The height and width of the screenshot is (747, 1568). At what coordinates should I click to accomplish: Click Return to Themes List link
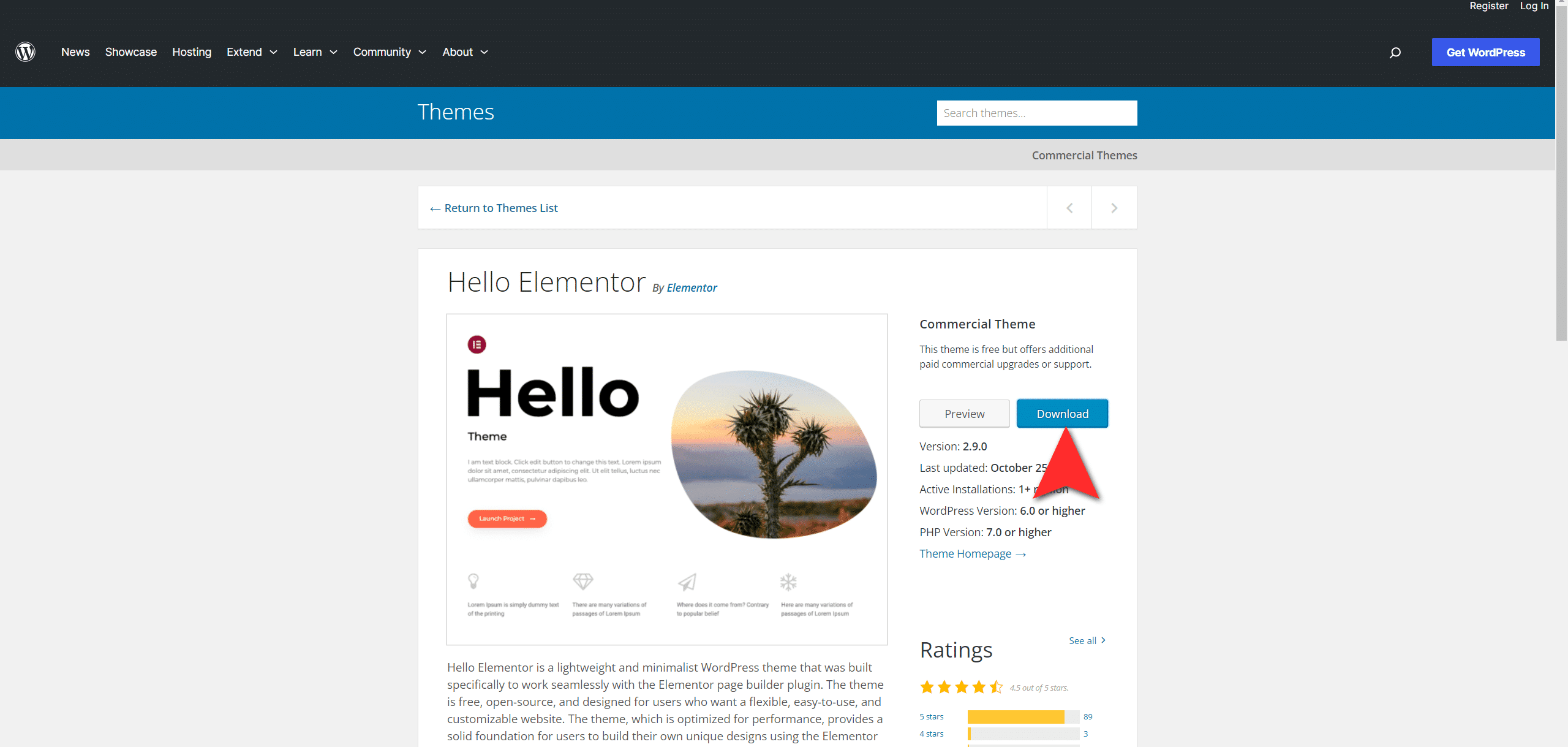[494, 208]
